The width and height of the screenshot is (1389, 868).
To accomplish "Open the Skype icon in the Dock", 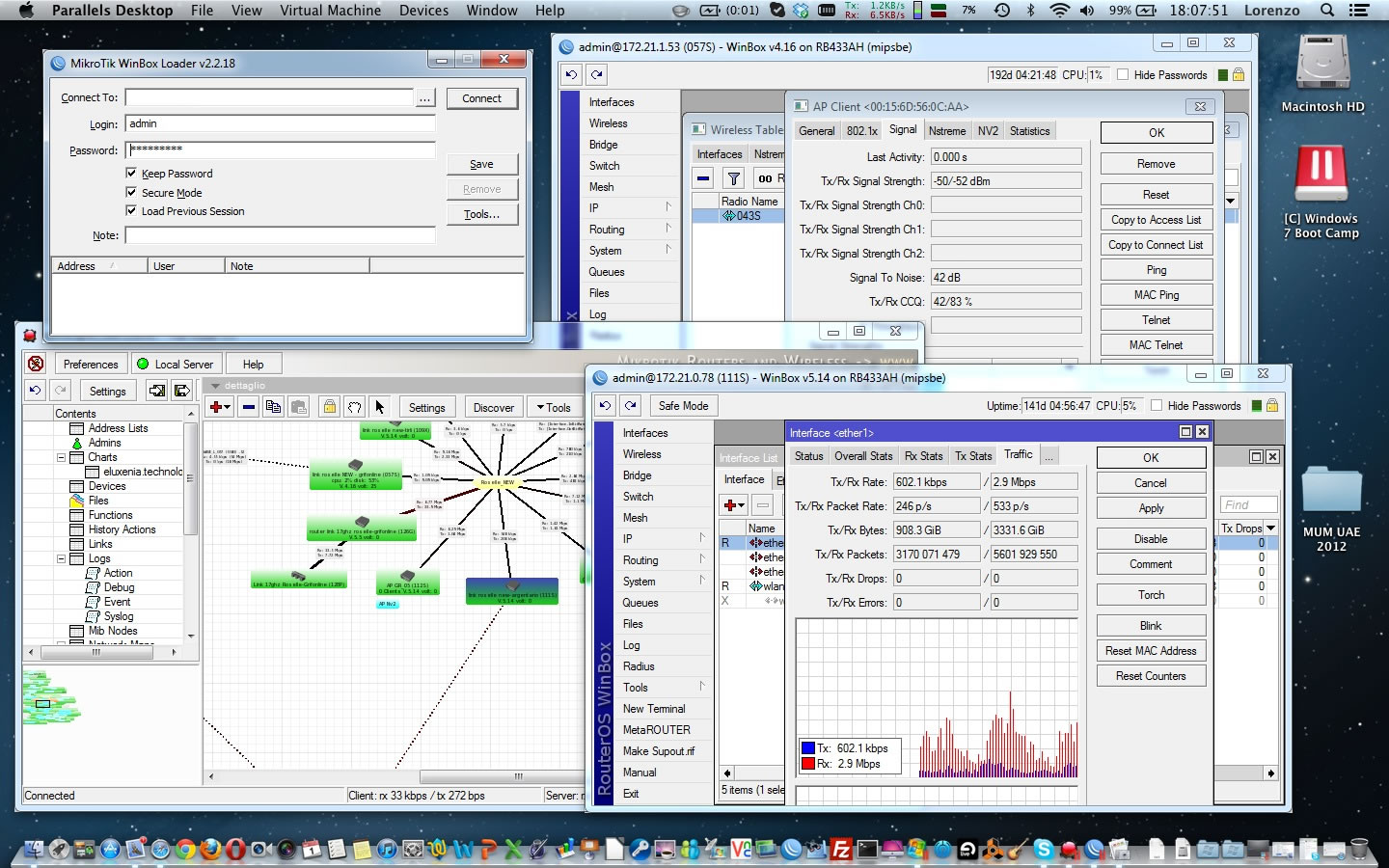I will coord(1043,849).
